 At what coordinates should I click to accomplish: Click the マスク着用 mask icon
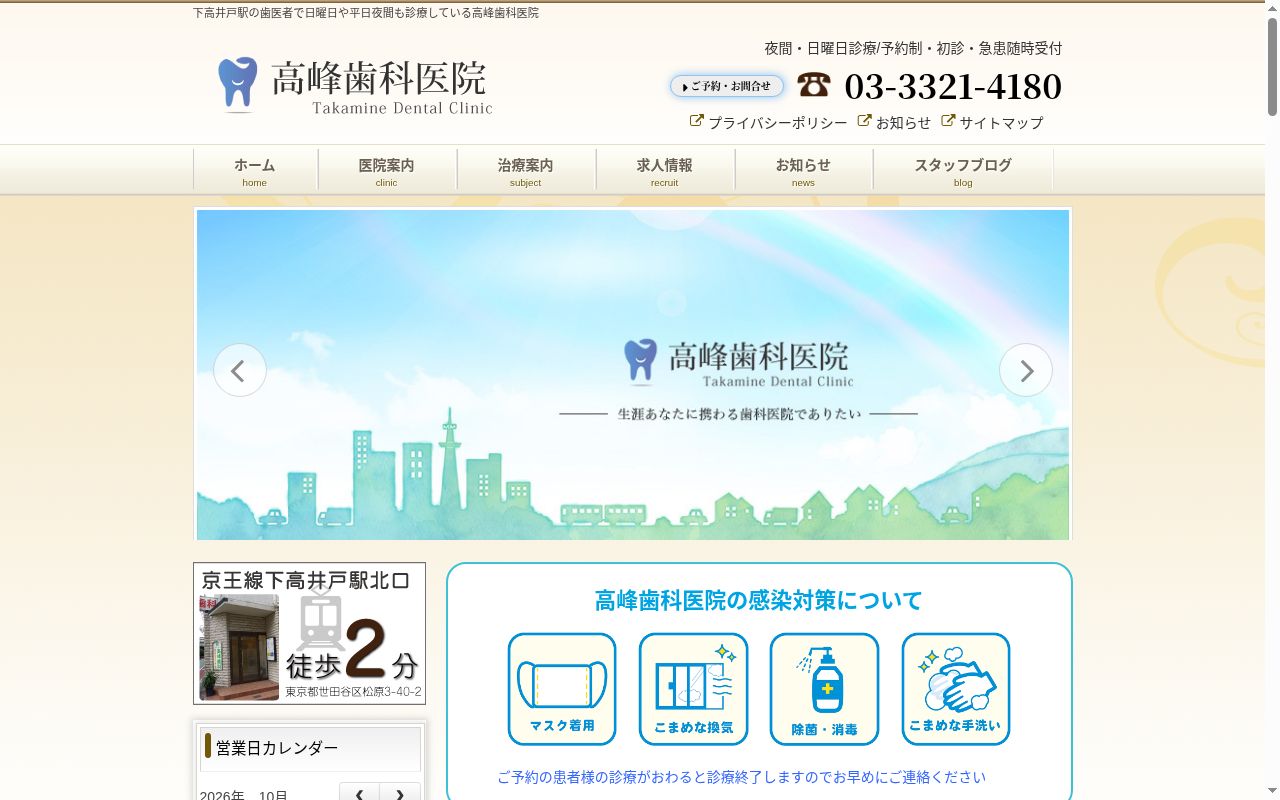coord(562,689)
